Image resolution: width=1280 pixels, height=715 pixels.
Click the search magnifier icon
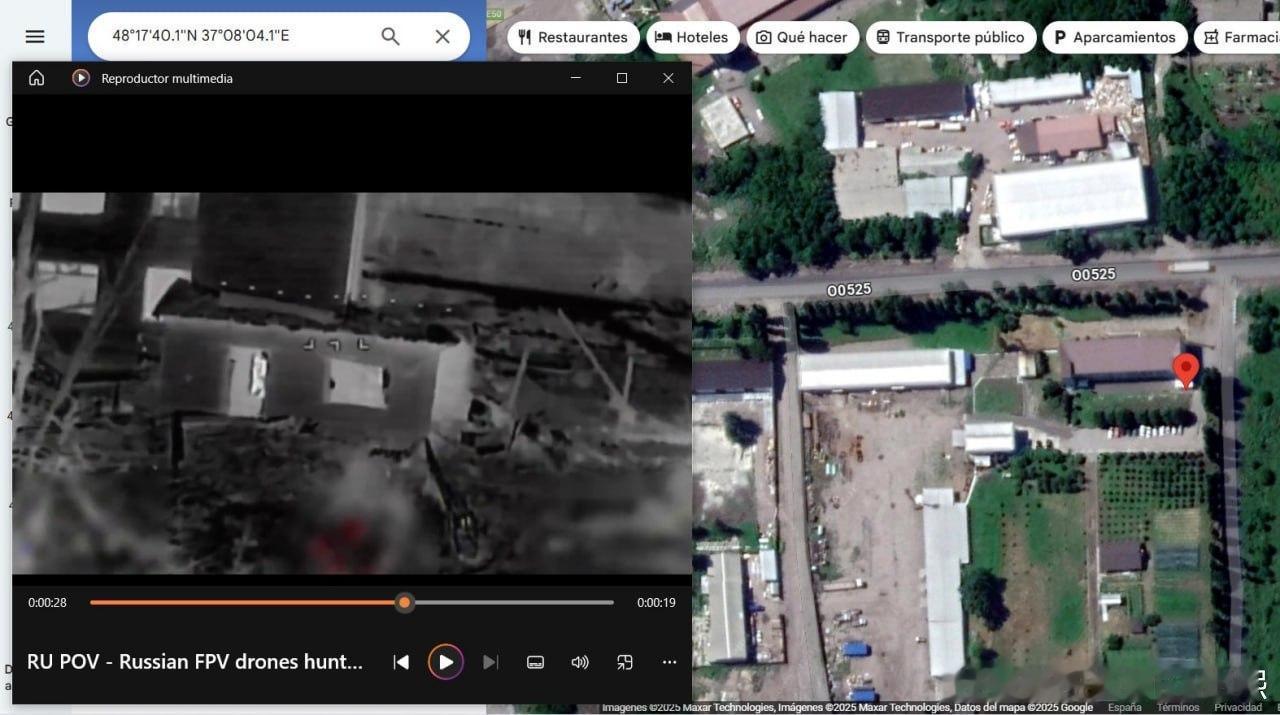[x=390, y=37]
